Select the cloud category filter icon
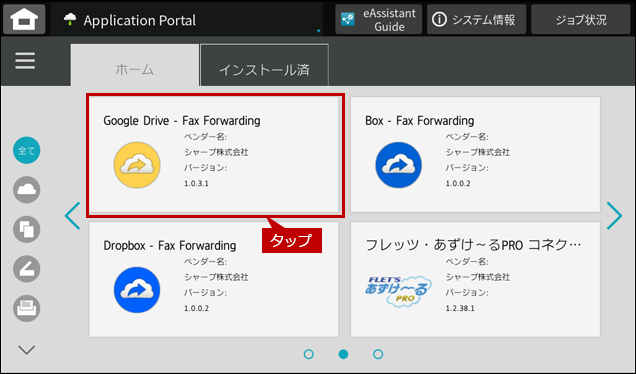 27,190
